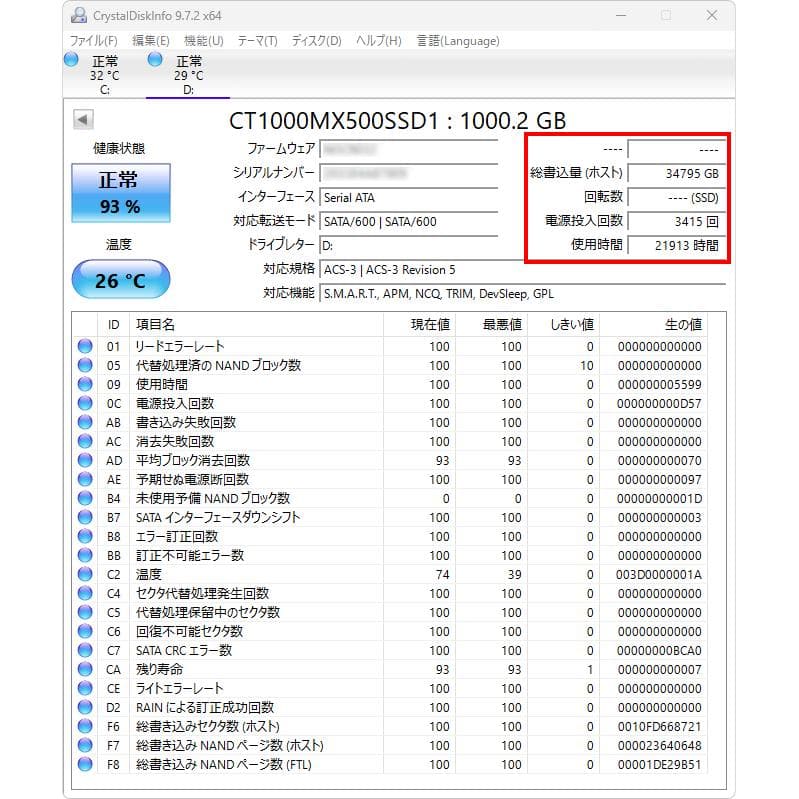This screenshot has width=799, height=799.
Task: Click status orb for 01 リードエラーレート
Action: click(x=85, y=347)
